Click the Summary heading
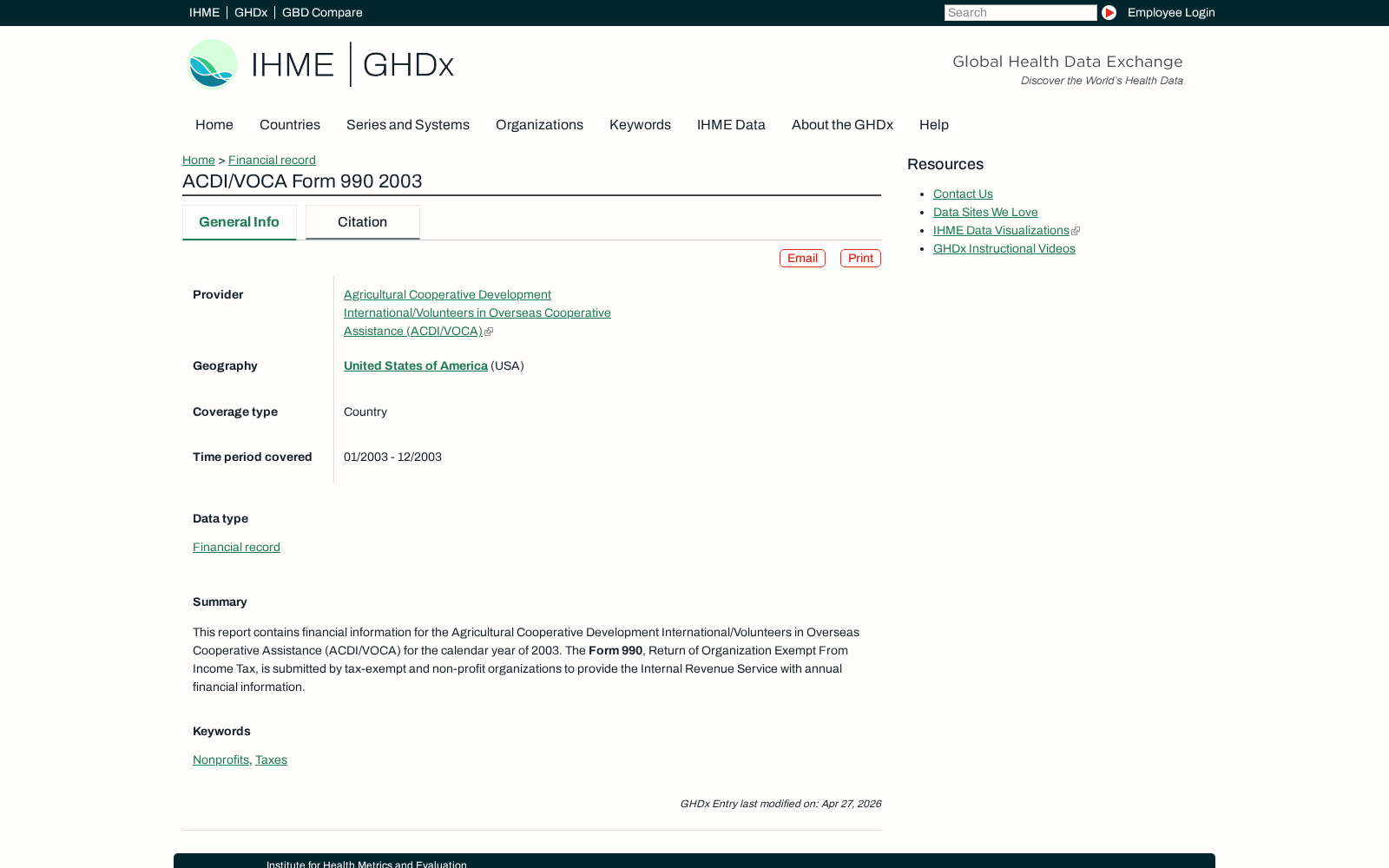The height and width of the screenshot is (868, 1389). pos(220,602)
